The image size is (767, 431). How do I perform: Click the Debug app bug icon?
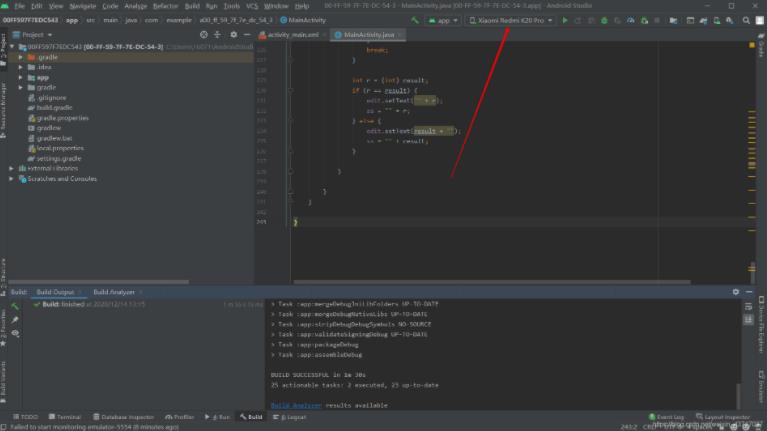click(x=603, y=20)
